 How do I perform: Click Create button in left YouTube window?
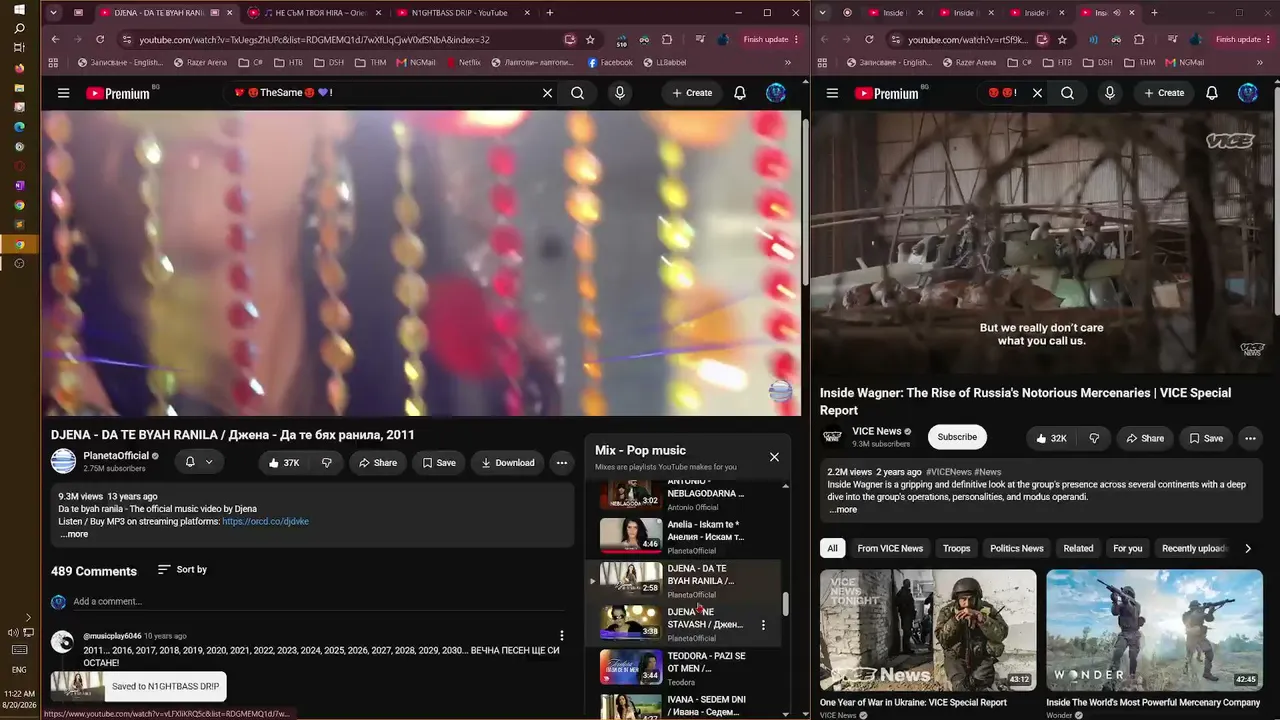click(692, 93)
